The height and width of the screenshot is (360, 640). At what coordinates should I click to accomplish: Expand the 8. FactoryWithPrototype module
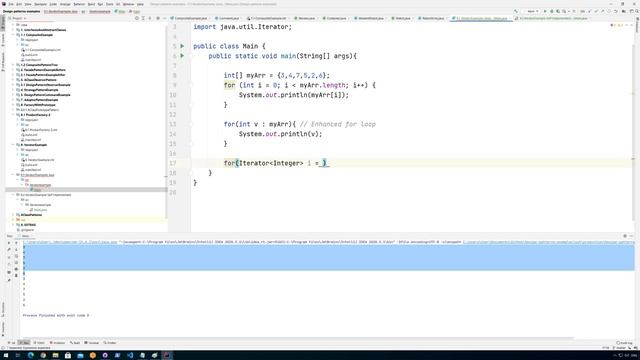(x=13, y=105)
